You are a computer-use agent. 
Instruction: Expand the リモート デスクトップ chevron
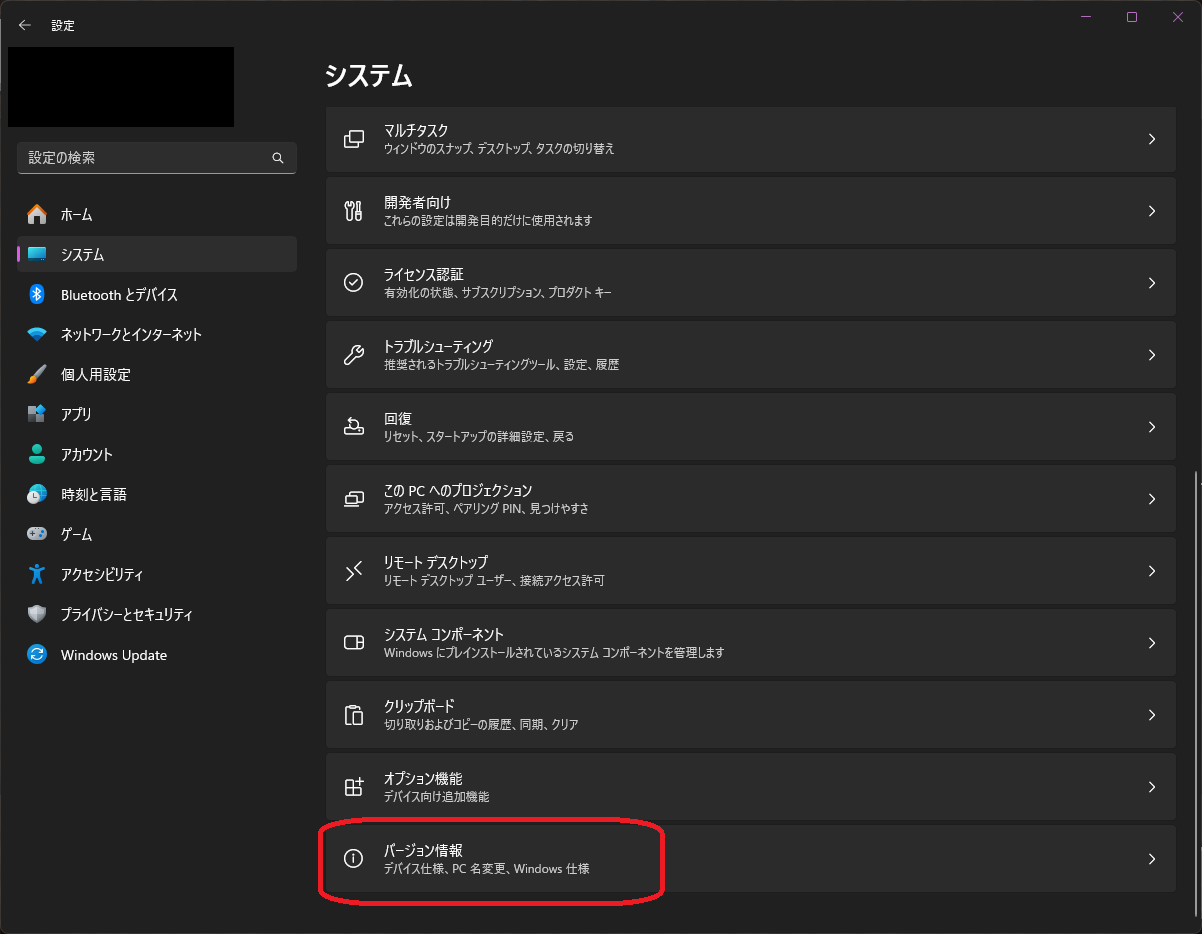click(x=1152, y=571)
